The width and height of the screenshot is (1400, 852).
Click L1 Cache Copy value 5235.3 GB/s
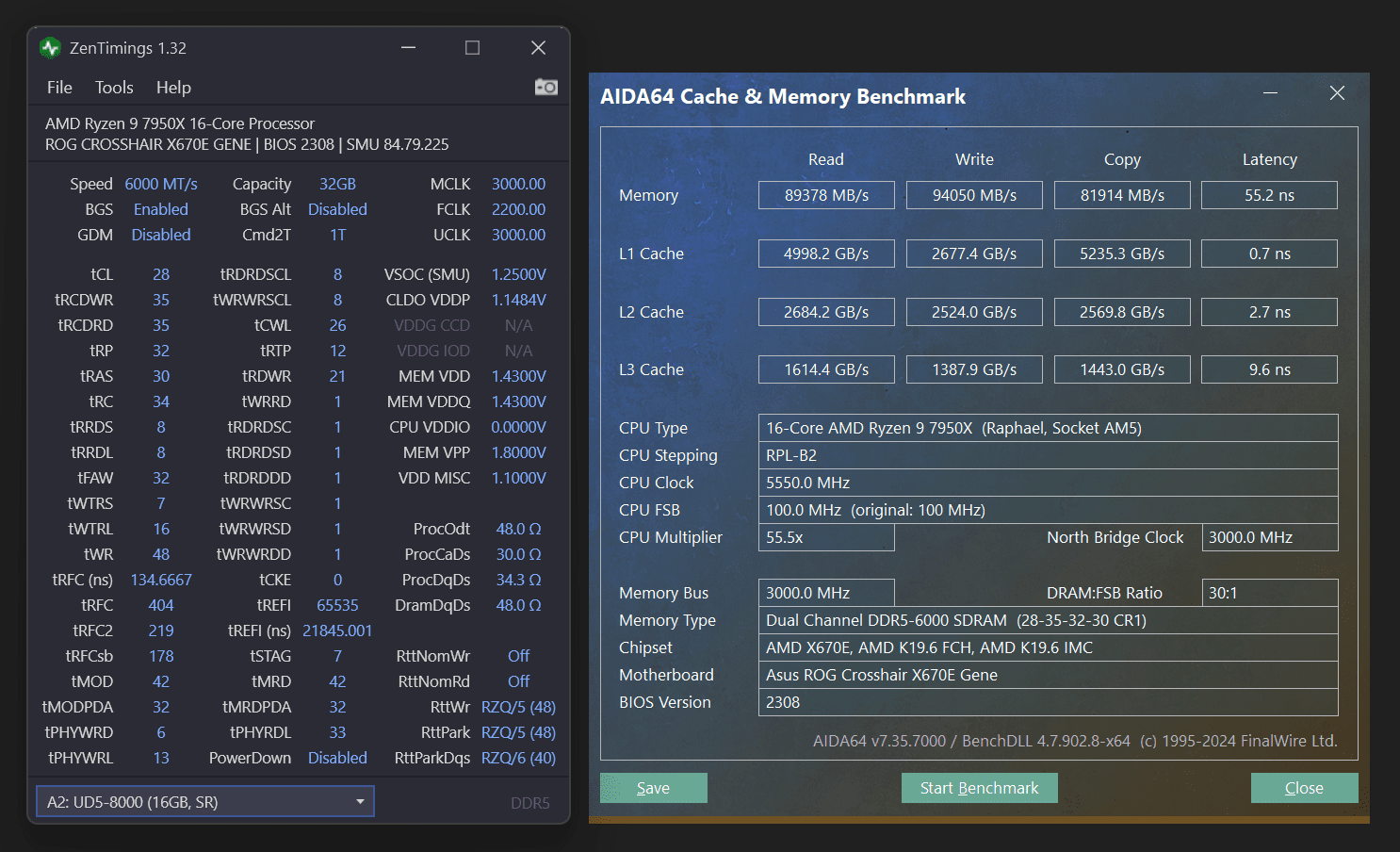click(x=1122, y=254)
